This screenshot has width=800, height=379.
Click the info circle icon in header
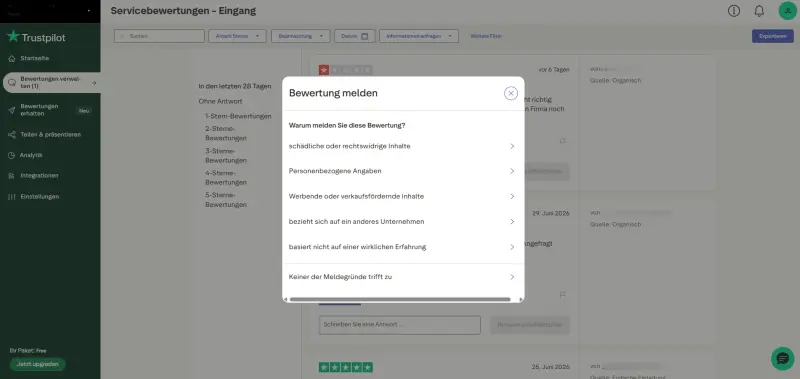pos(734,11)
